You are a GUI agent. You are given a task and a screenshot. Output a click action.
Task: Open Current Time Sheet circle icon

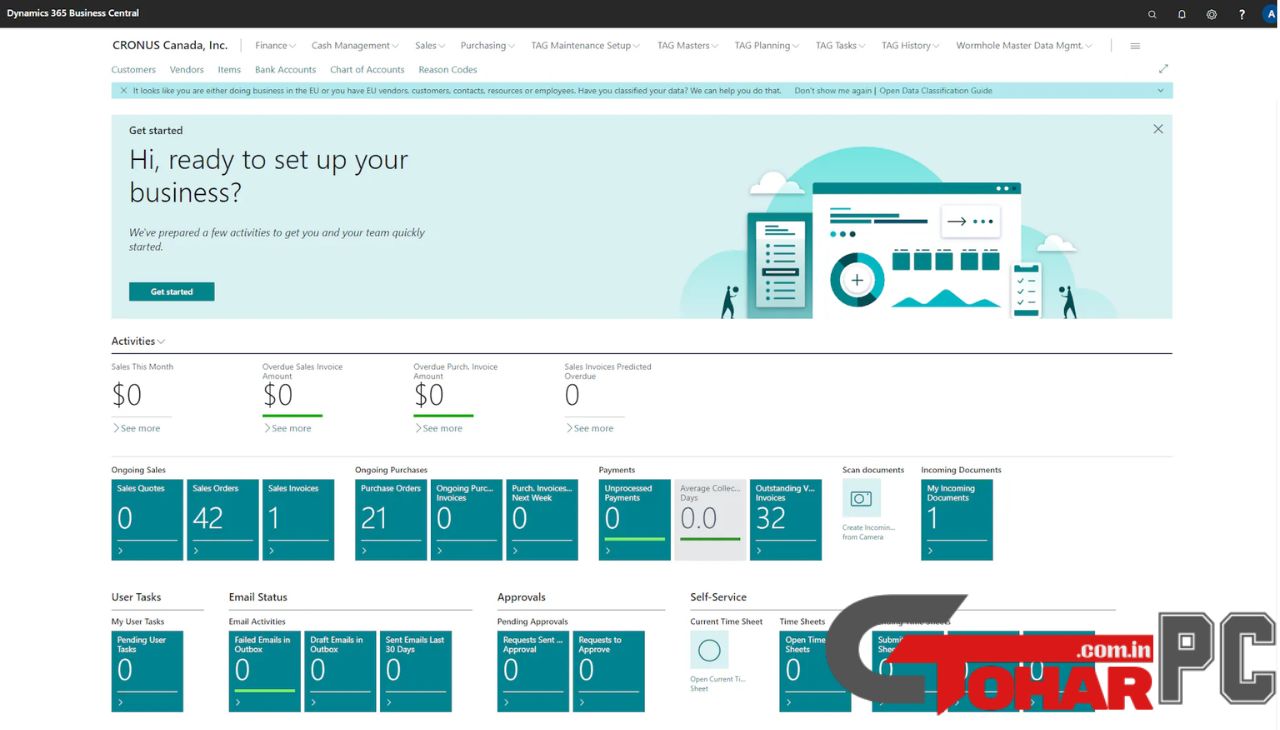[x=709, y=651]
